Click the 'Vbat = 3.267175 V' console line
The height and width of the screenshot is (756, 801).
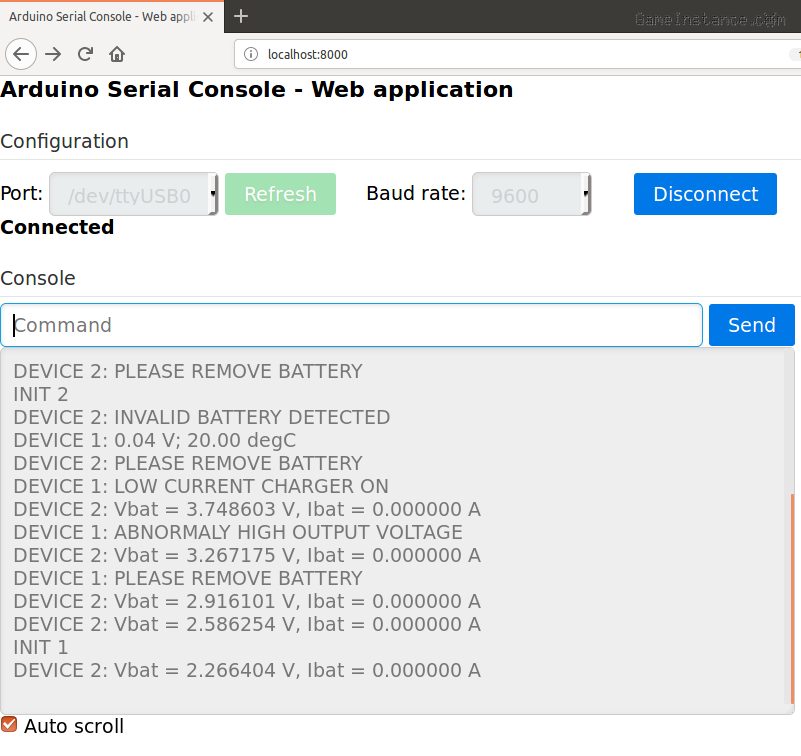[x=247, y=555]
